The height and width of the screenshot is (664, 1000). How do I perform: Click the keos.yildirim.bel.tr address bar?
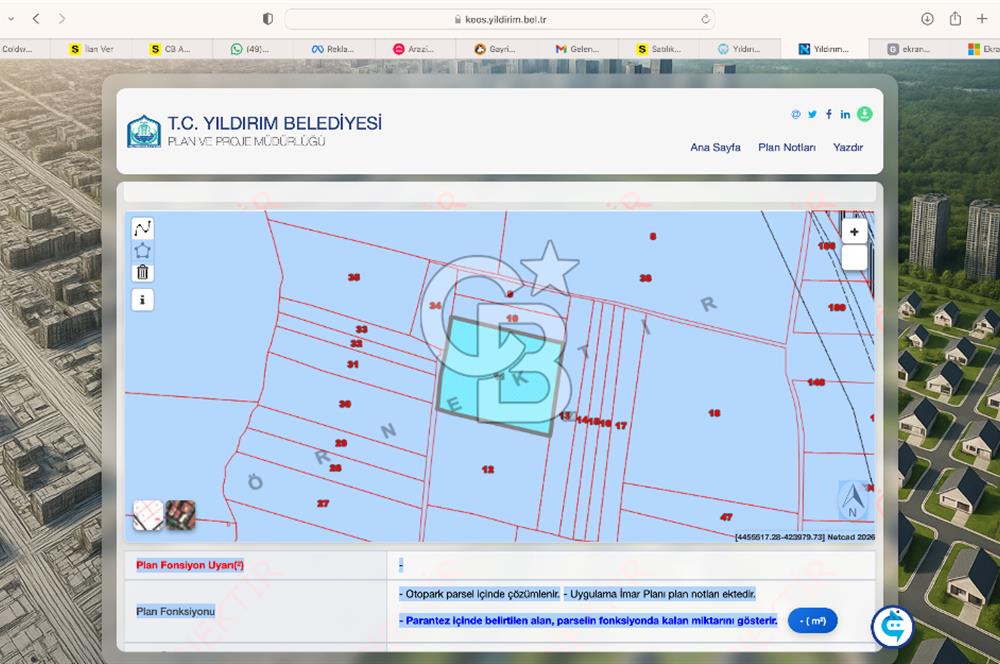[499, 19]
